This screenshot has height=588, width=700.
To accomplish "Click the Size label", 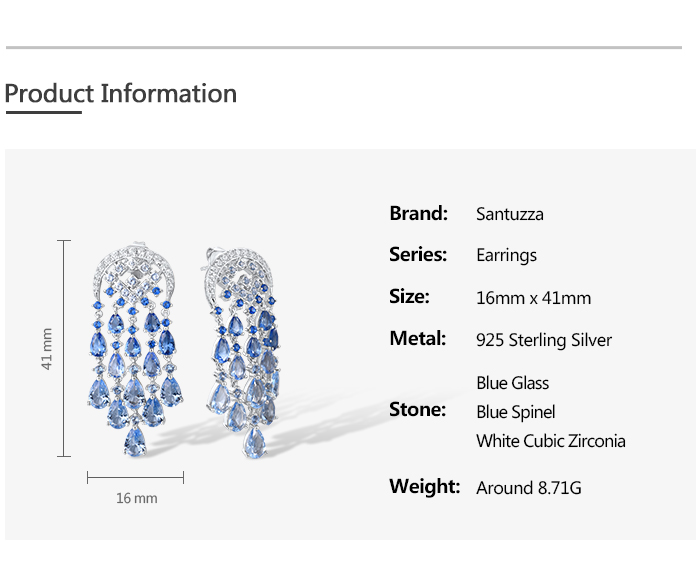I will click(409, 297).
